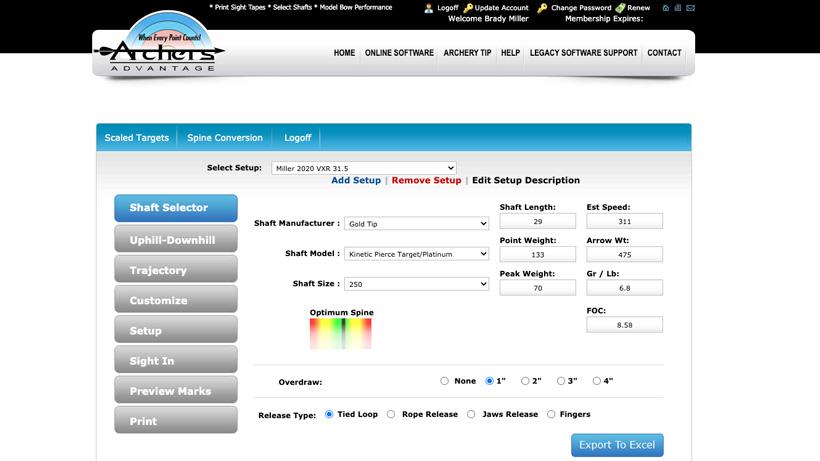Select Overdraw 1" radio button

click(489, 381)
